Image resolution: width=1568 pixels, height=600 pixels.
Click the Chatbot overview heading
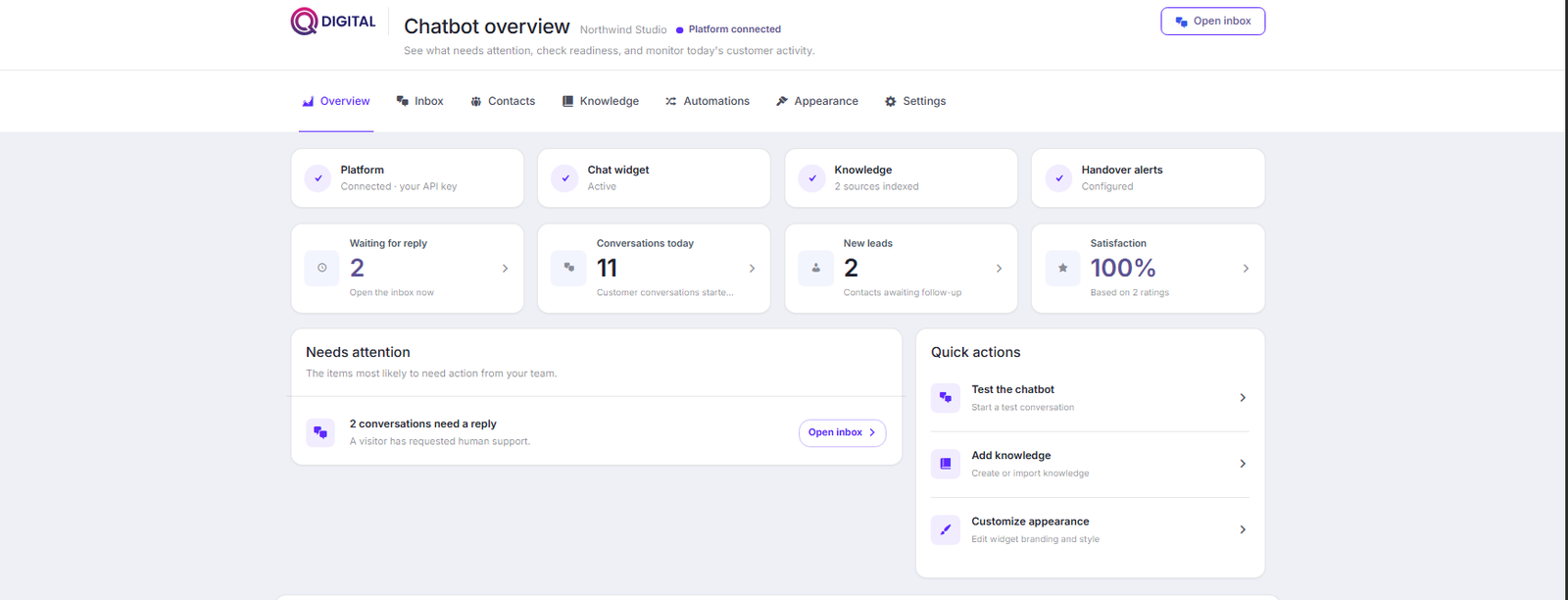point(487,26)
